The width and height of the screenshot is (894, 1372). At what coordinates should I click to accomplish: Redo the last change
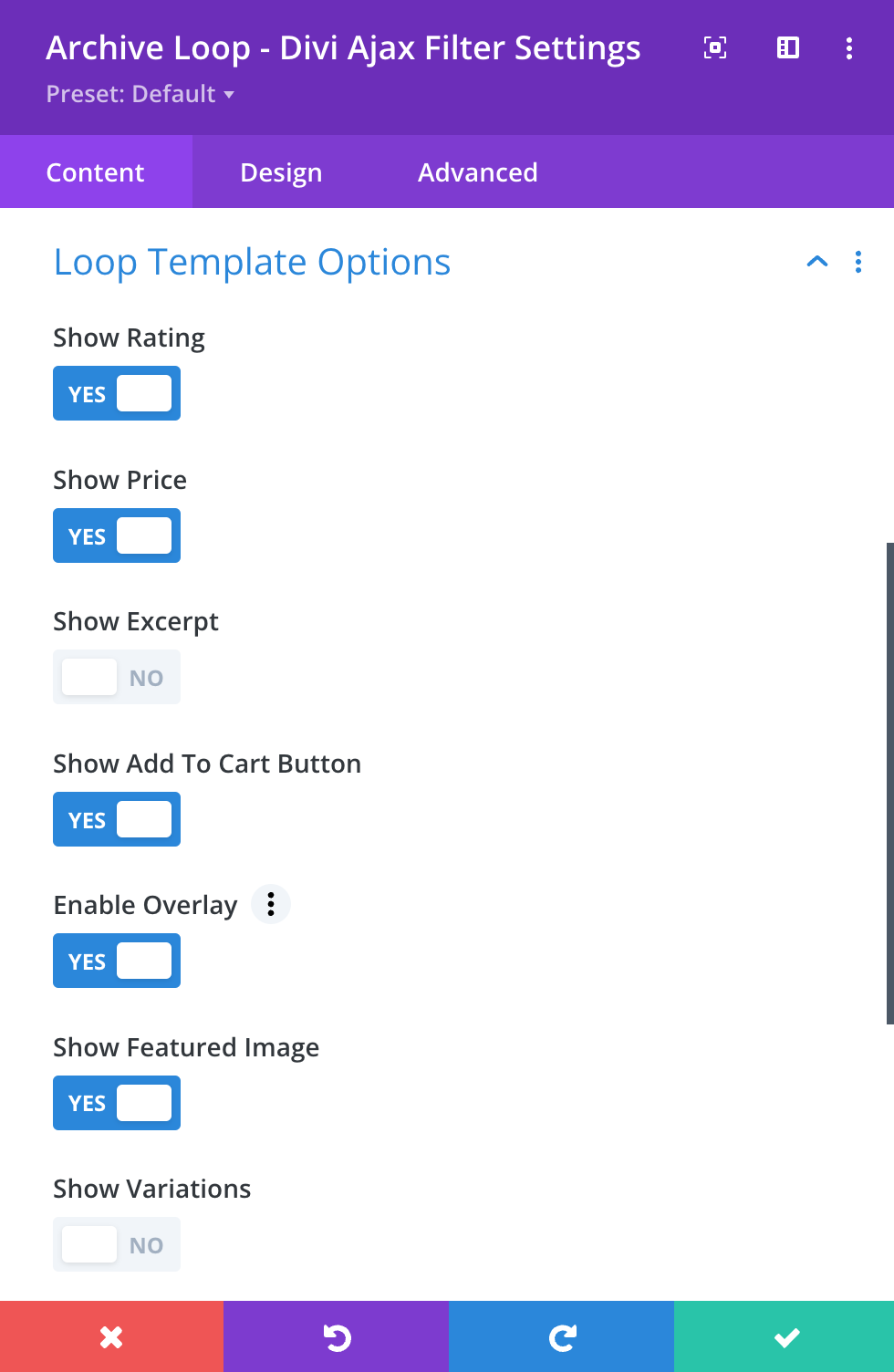562,1337
